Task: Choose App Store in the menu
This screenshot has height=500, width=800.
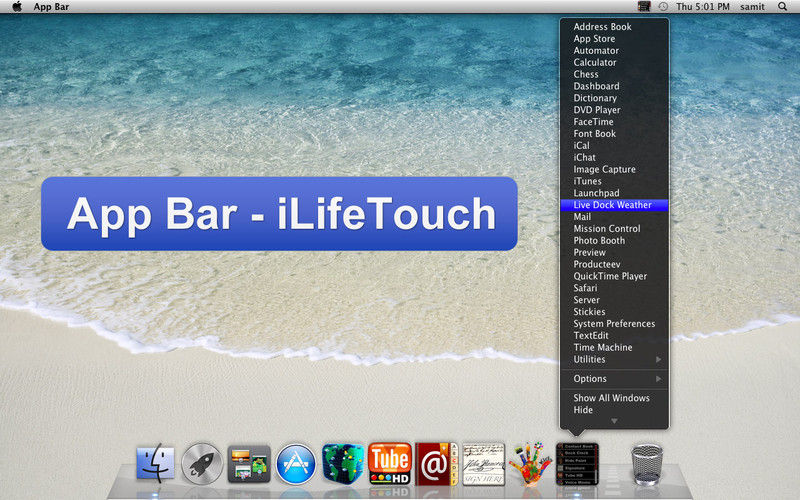Action: [x=614, y=39]
